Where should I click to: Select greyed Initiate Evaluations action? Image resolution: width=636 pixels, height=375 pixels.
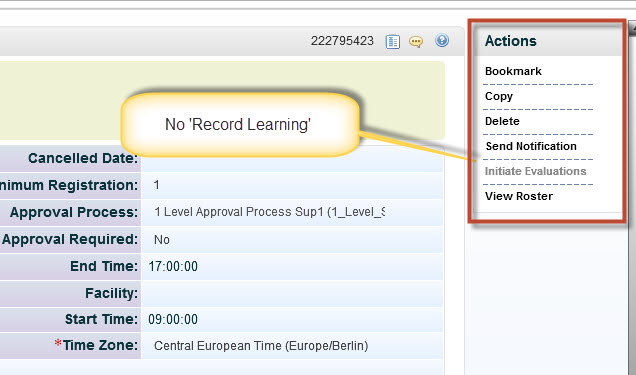535,171
